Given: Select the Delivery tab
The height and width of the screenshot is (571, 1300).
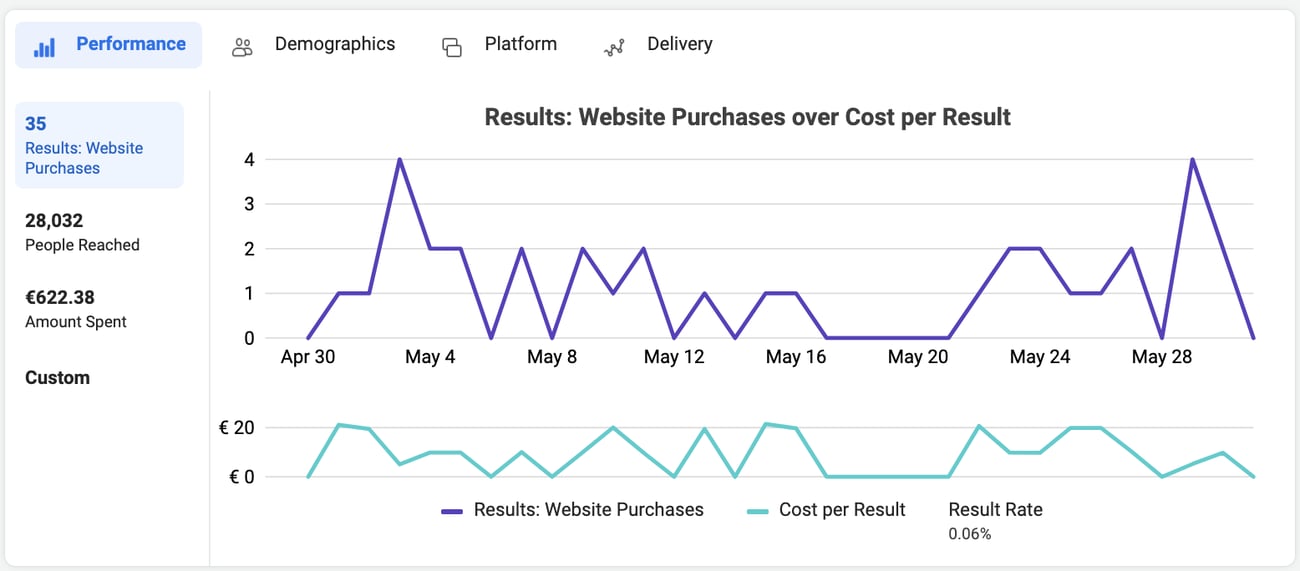Looking at the screenshot, I should (679, 44).
